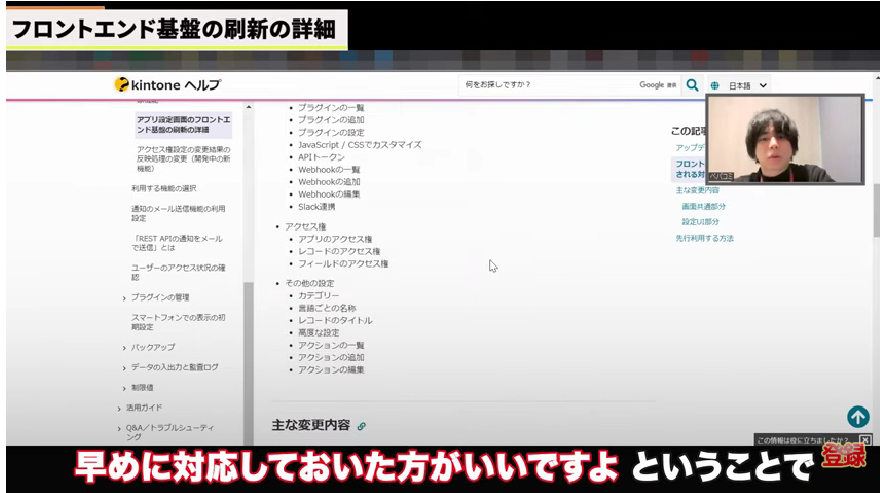Click 主な変更内容 in the table of contents
This screenshot has width=880, height=493.
697,190
